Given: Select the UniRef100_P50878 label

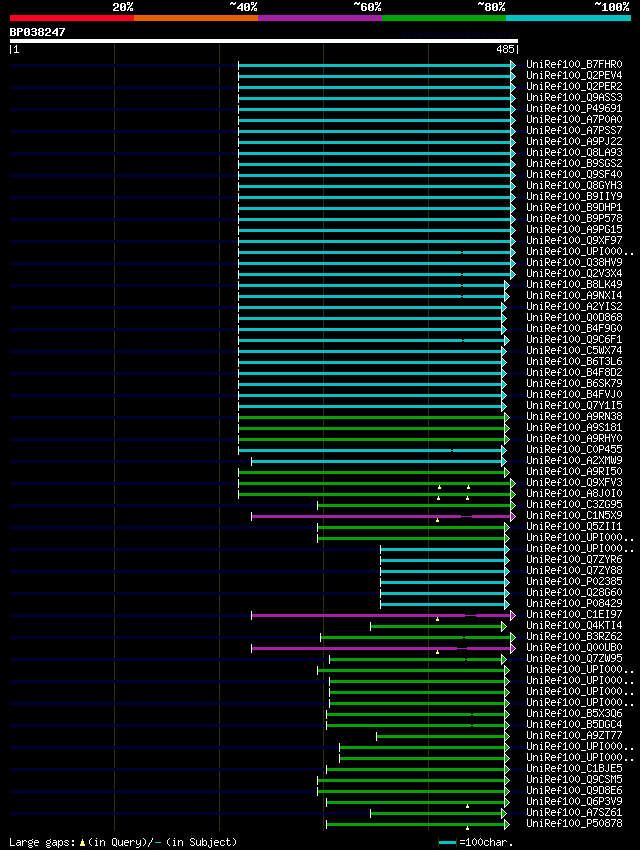Looking at the screenshot, I should pos(574,823).
